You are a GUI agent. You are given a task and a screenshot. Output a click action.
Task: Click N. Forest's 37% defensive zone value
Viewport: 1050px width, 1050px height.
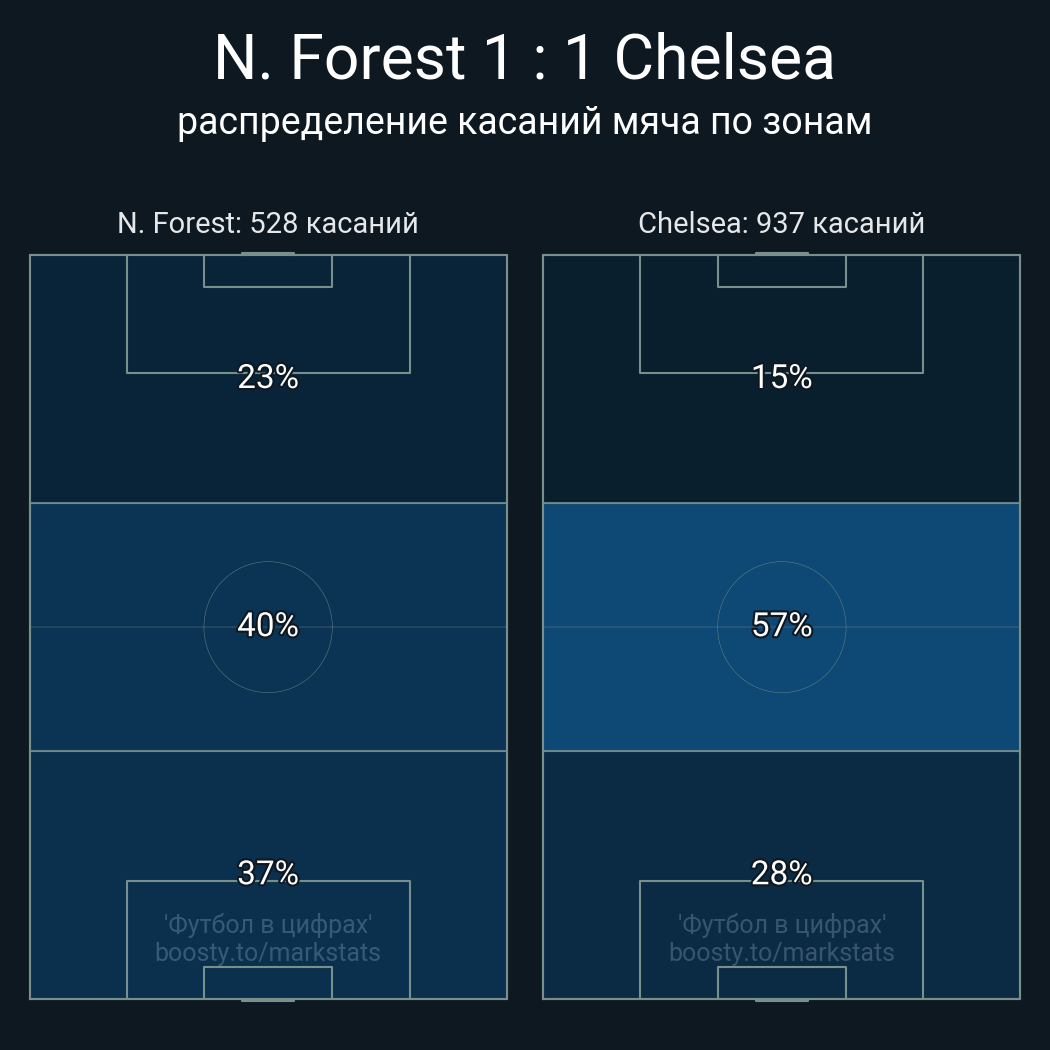(x=268, y=873)
